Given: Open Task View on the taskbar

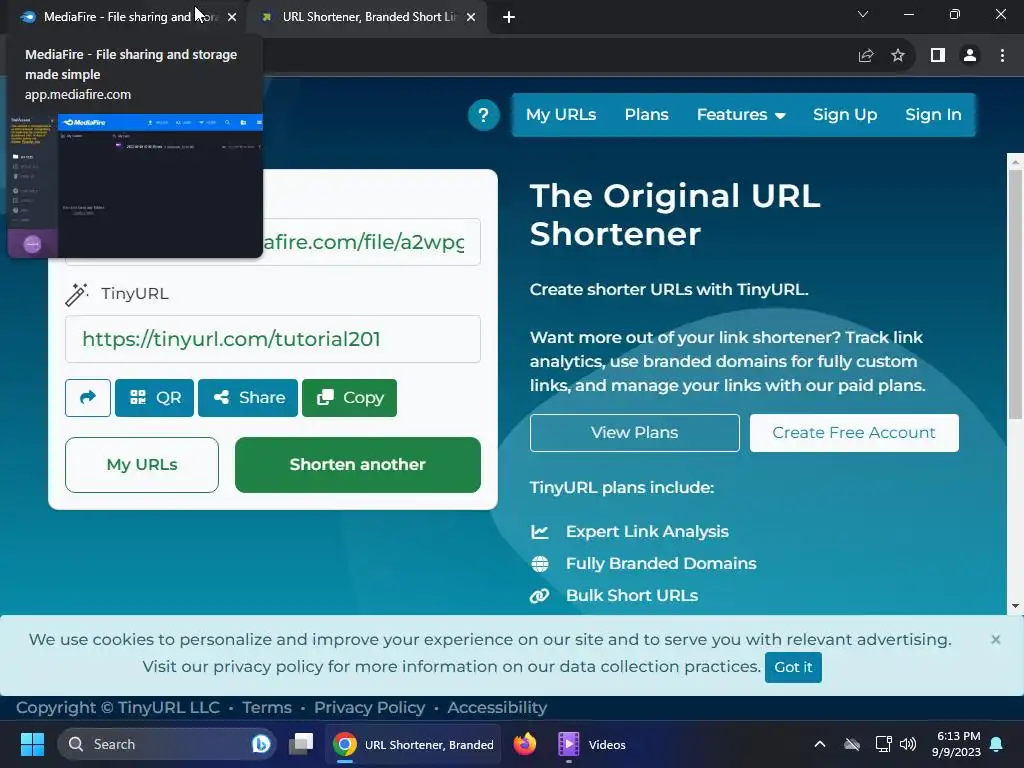Looking at the screenshot, I should coord(301,744).
